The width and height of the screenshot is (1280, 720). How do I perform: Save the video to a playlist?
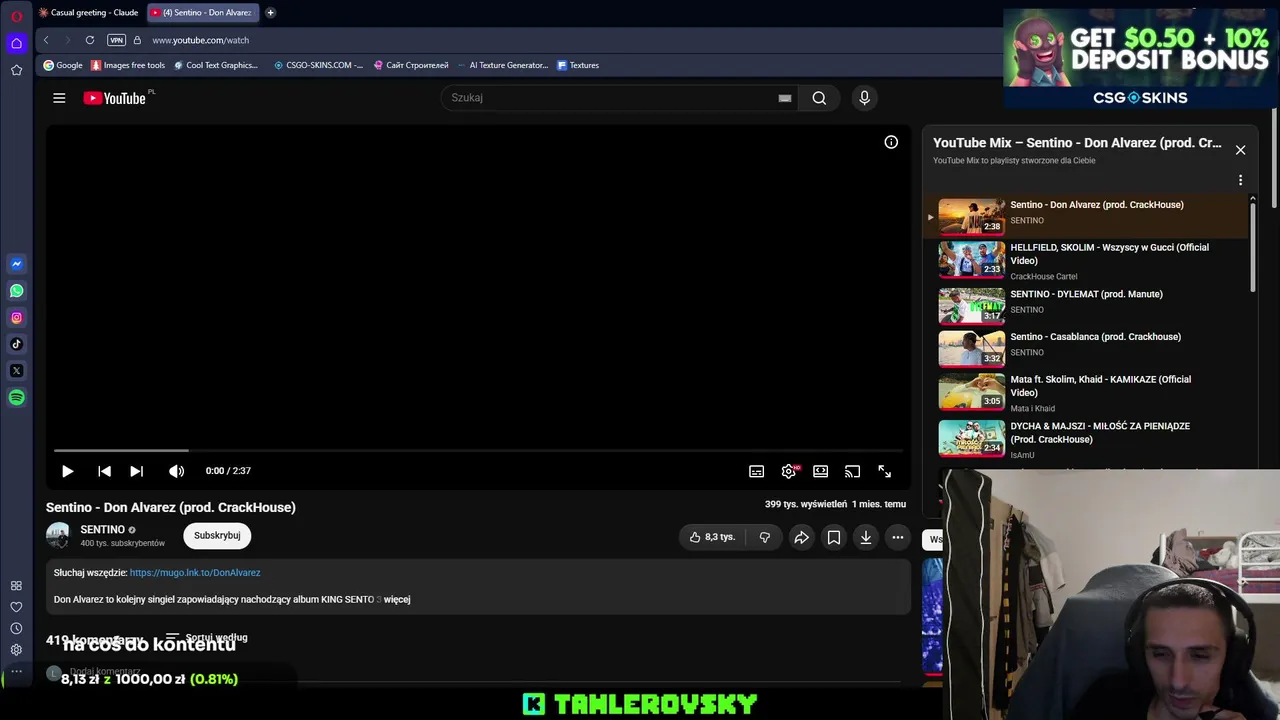tap(834, 537)
